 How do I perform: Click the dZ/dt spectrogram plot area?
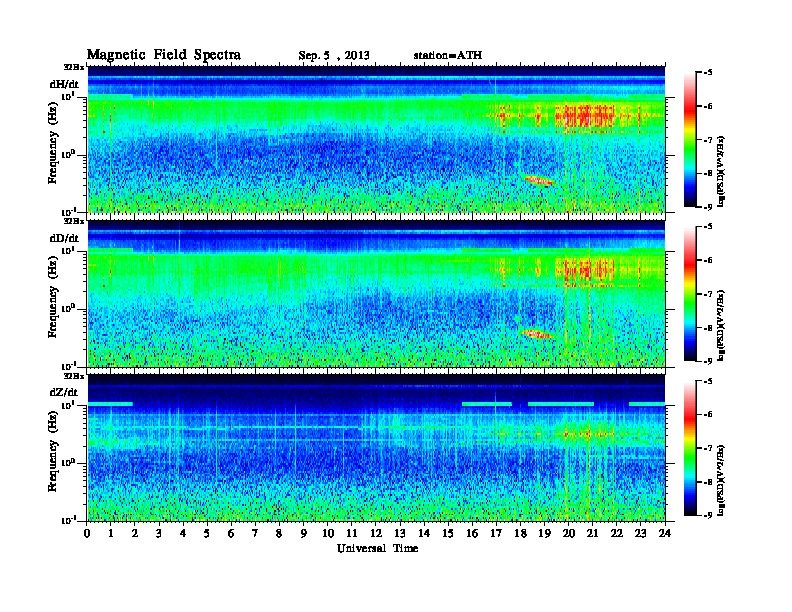376,447
